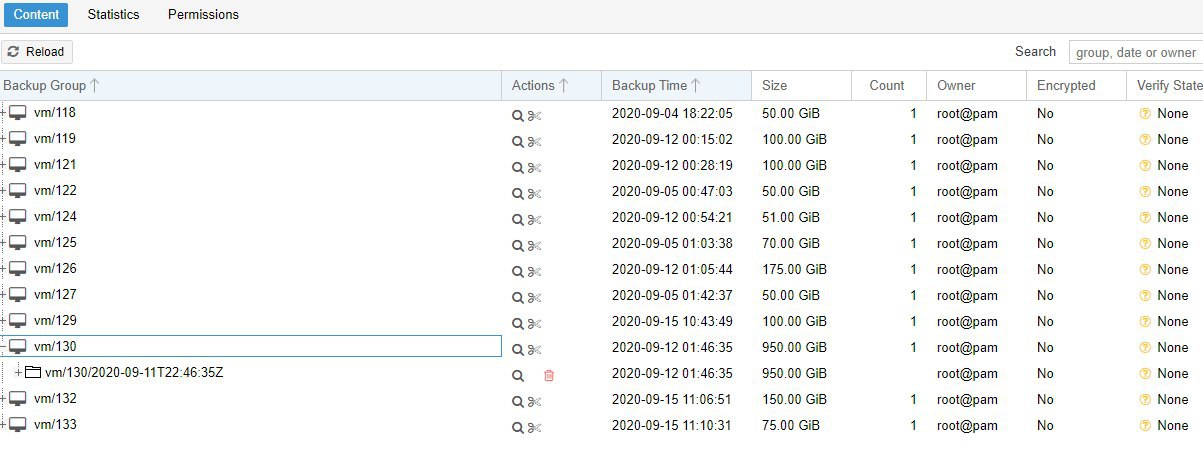Click prune scissors in vm/119 row
This screenshot has width=1203, height=455.
(x=535, y=141)
